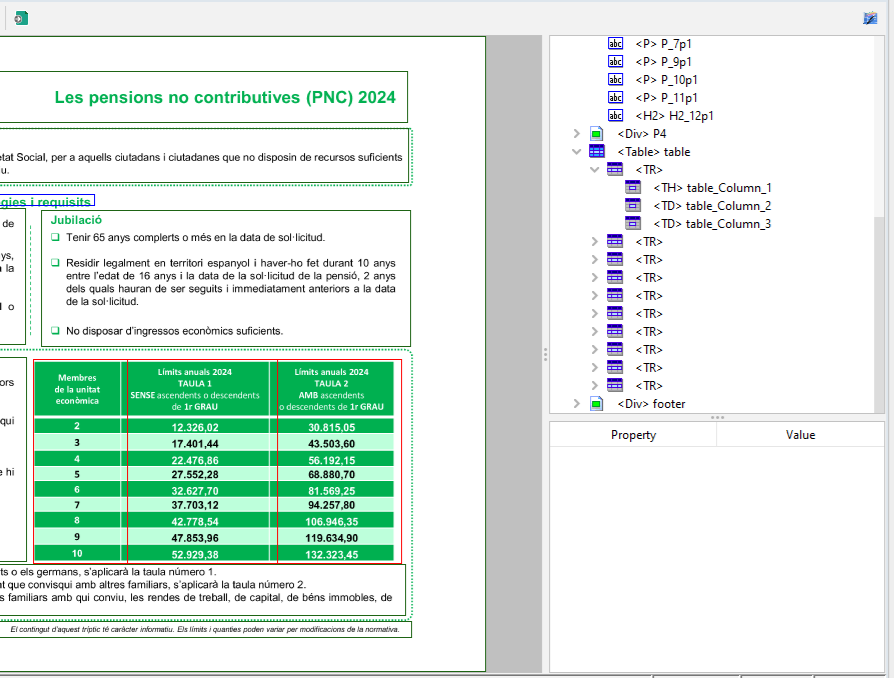Collapse the <Table> table node
Viewport: 894px width, 678px height.
576,152
